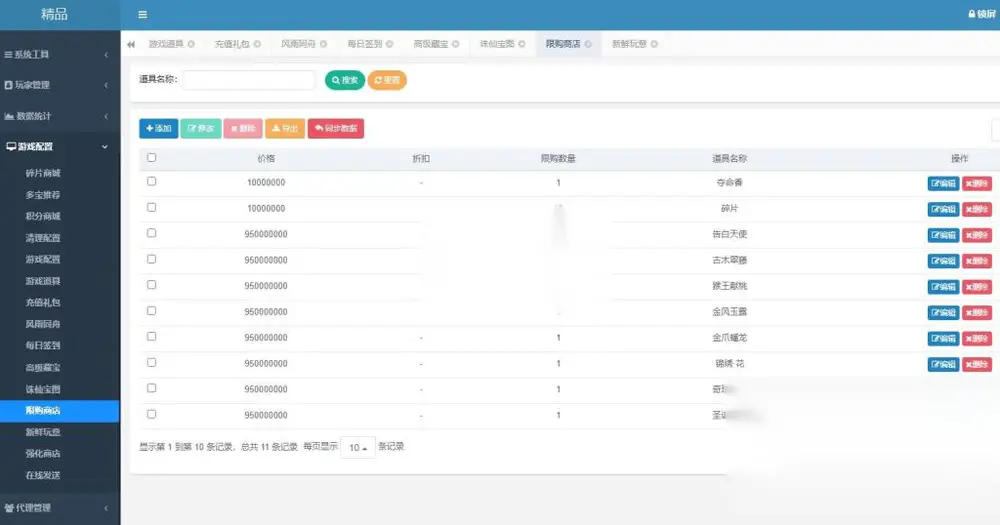The image size is (1000, 525).
Task: Lock the screen with 锁屏
Action: [982, 14]
